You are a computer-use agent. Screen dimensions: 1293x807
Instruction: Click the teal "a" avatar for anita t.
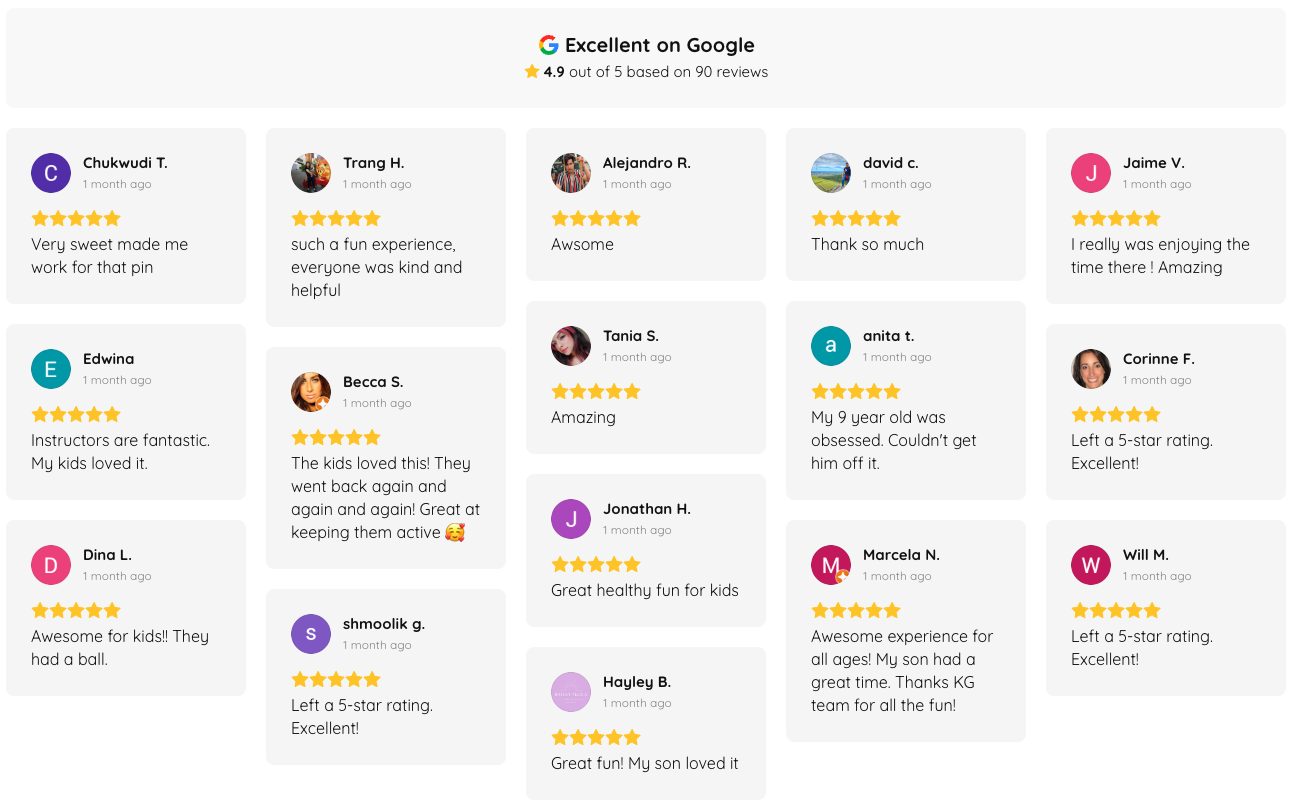coord(831,346)
